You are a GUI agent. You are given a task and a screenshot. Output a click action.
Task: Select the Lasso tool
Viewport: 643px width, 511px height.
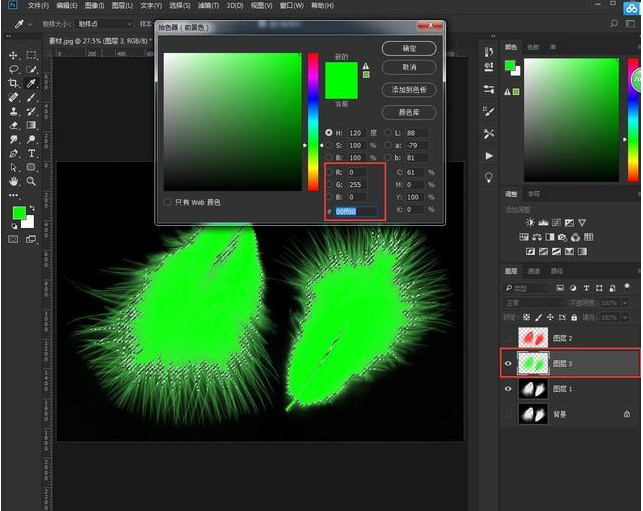[x=14, y=70]
